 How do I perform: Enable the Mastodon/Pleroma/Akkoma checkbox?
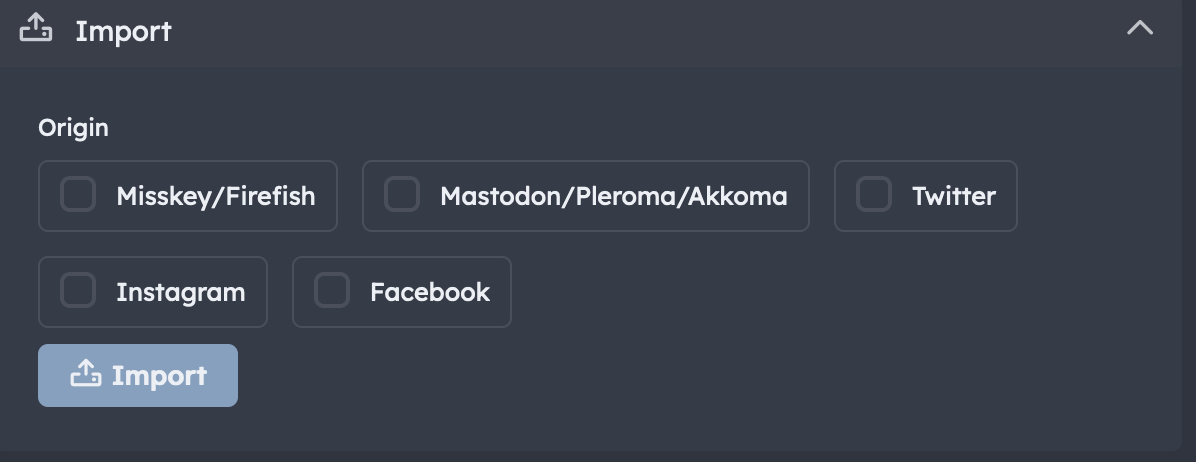click(402, 194)
